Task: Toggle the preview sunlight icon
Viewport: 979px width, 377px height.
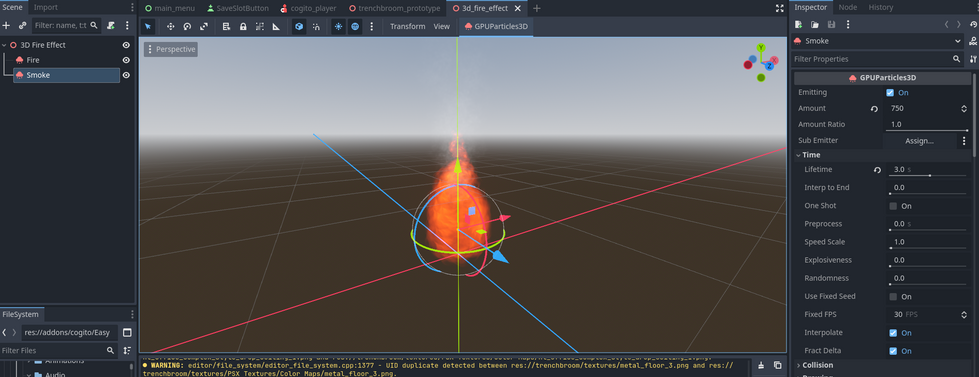Action: coord(338,27)
